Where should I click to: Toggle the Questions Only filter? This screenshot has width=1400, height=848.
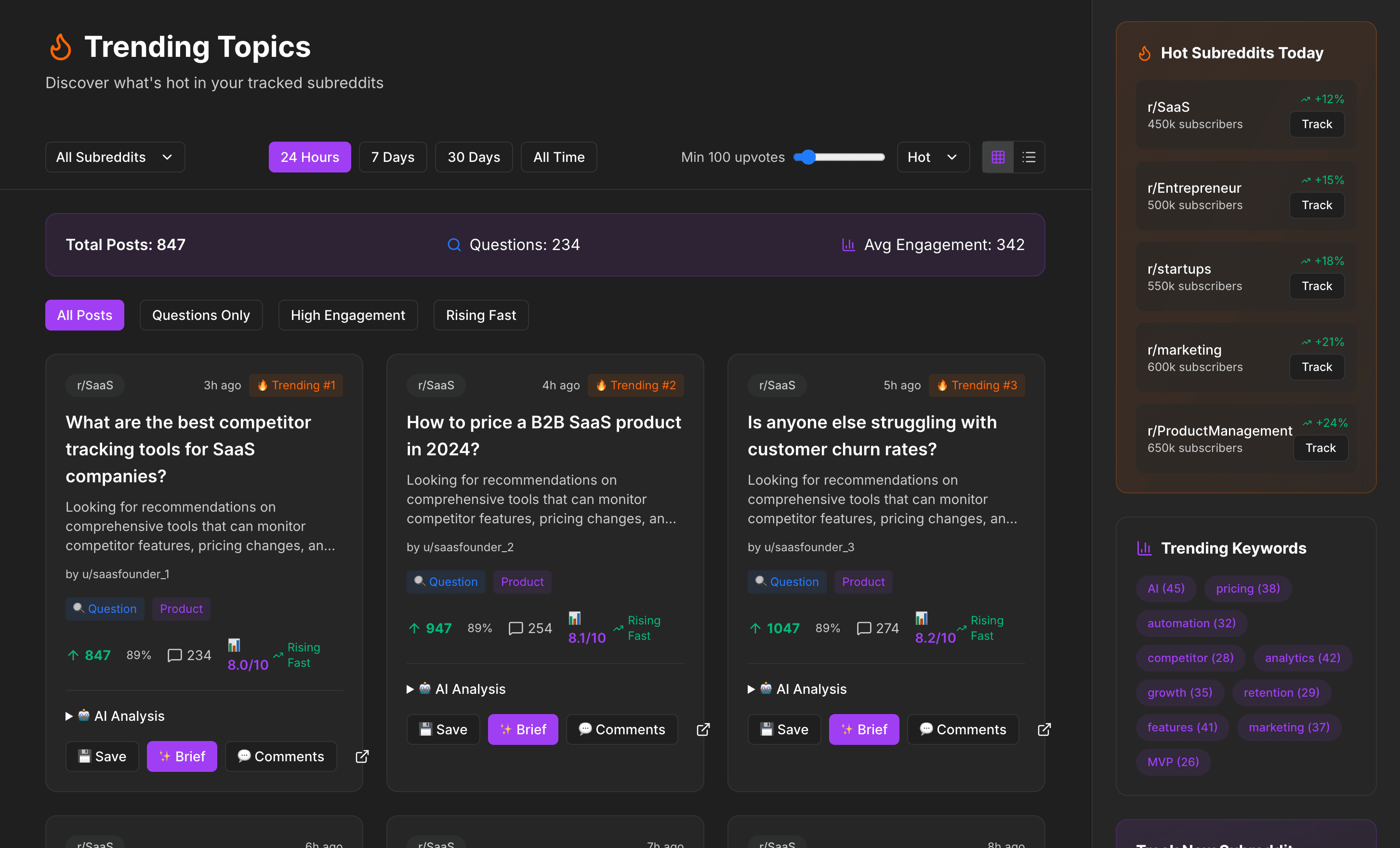[200, 315]
